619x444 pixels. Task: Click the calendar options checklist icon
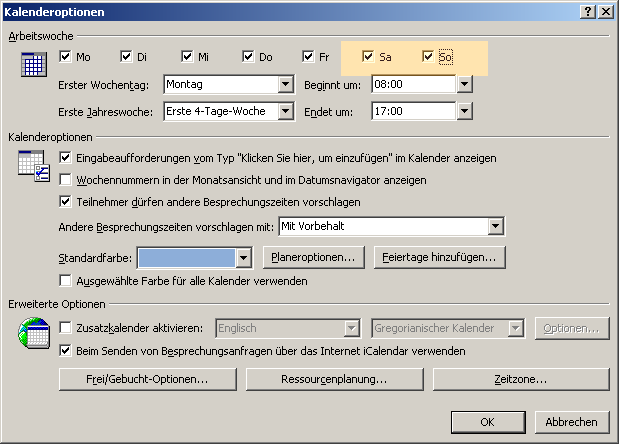click(x=34, y=166)
